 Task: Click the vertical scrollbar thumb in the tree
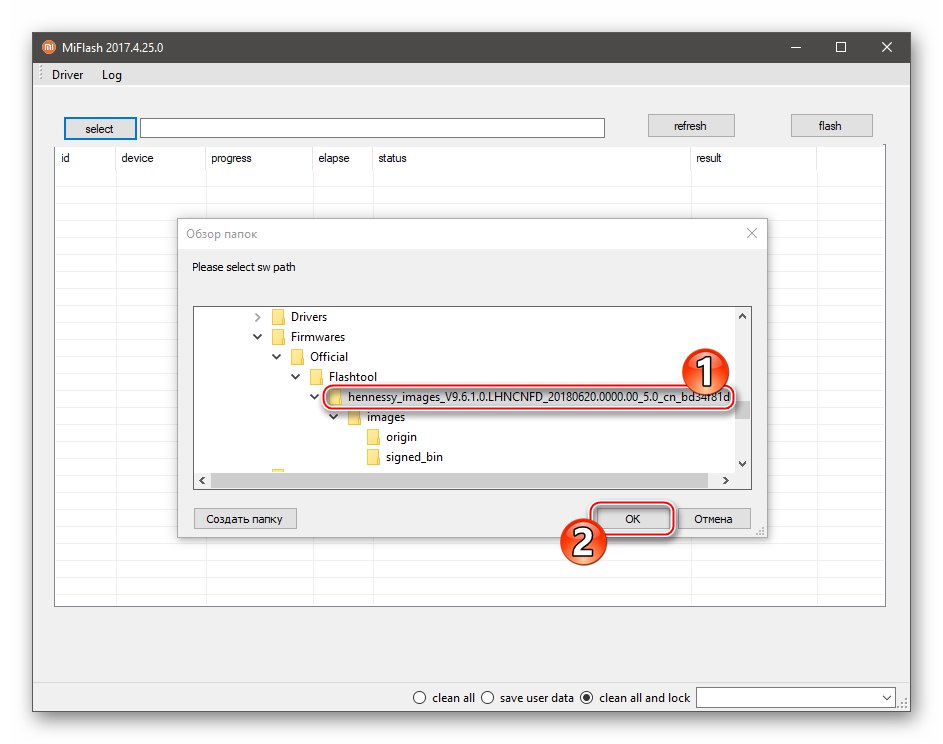(743, 410)
